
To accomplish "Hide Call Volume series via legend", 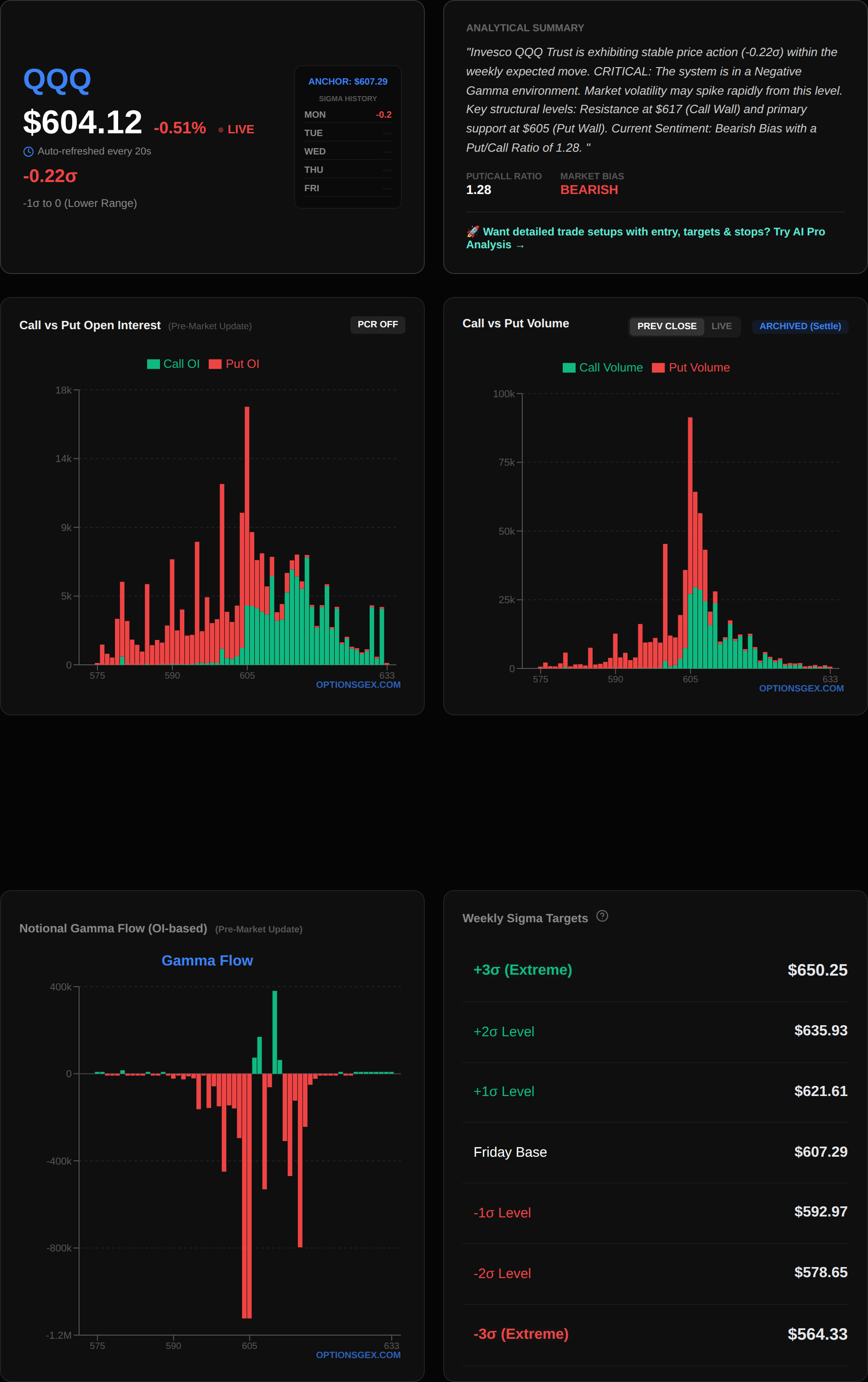I will point(569,368).
